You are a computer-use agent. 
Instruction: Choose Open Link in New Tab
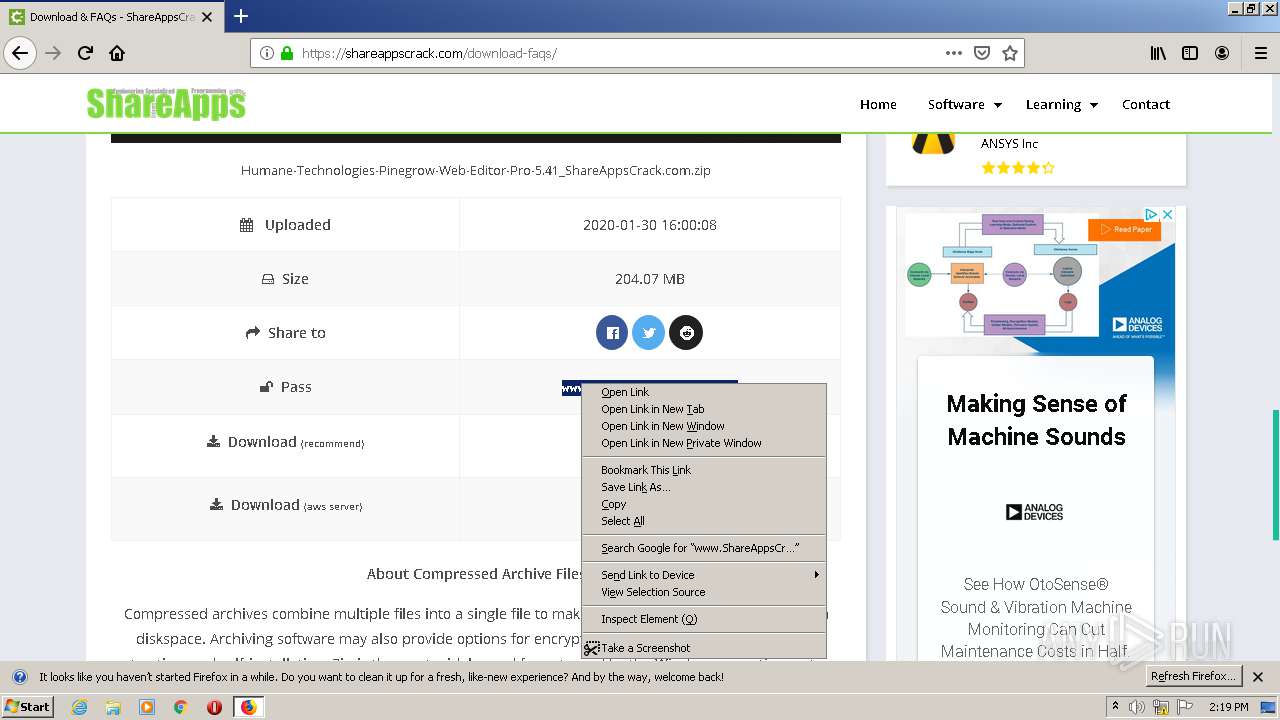[x=704, y=409]
